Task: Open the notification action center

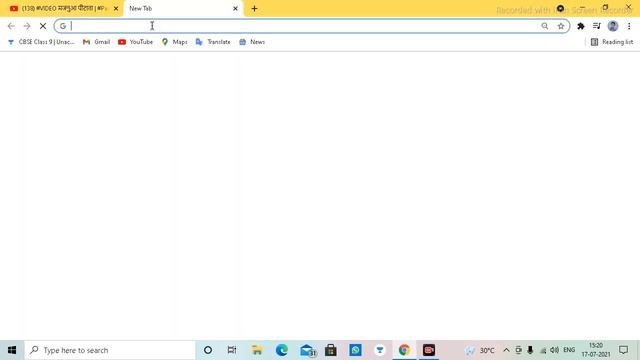Action: click(x=623, y=350)
